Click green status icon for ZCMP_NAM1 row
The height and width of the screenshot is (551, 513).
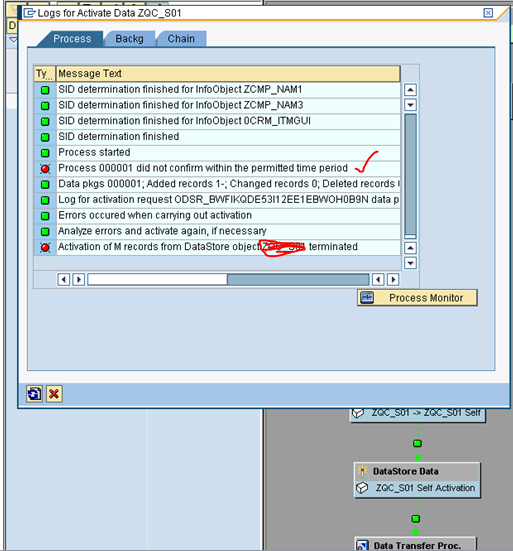point(45,90)
